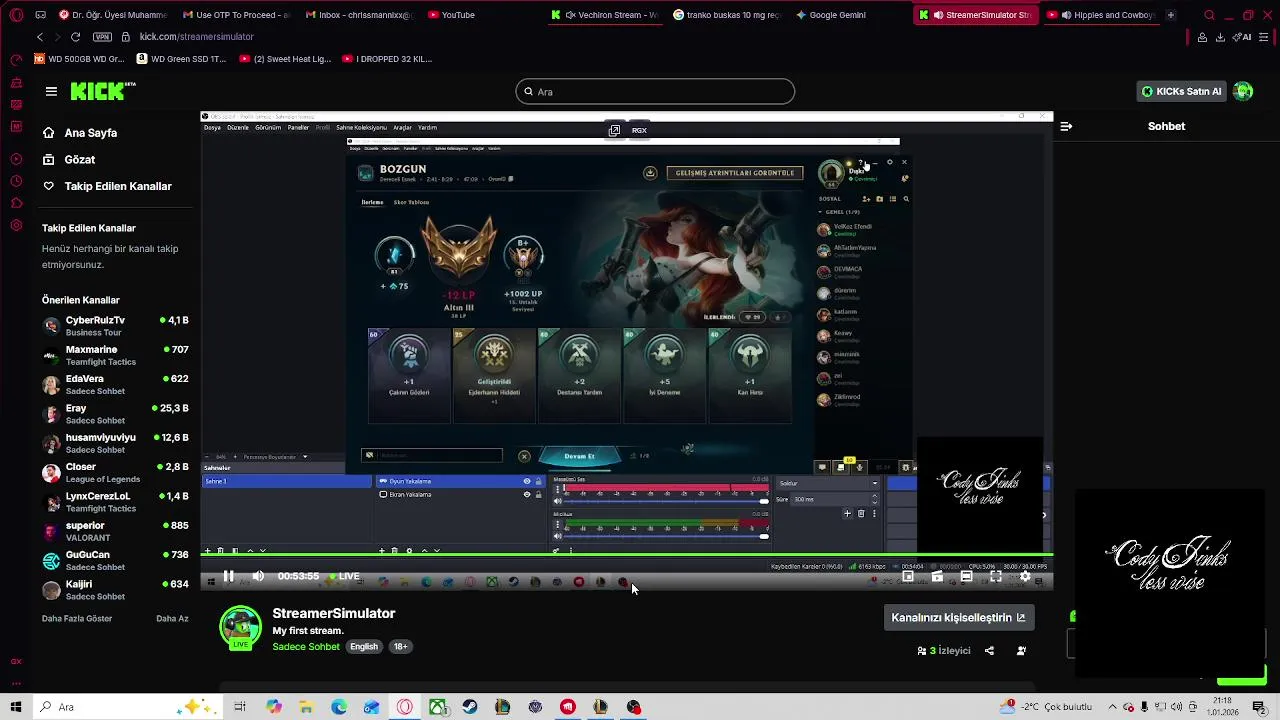Reload the current page
This screenshot has height=720, width=1280.
click(75, 37)
